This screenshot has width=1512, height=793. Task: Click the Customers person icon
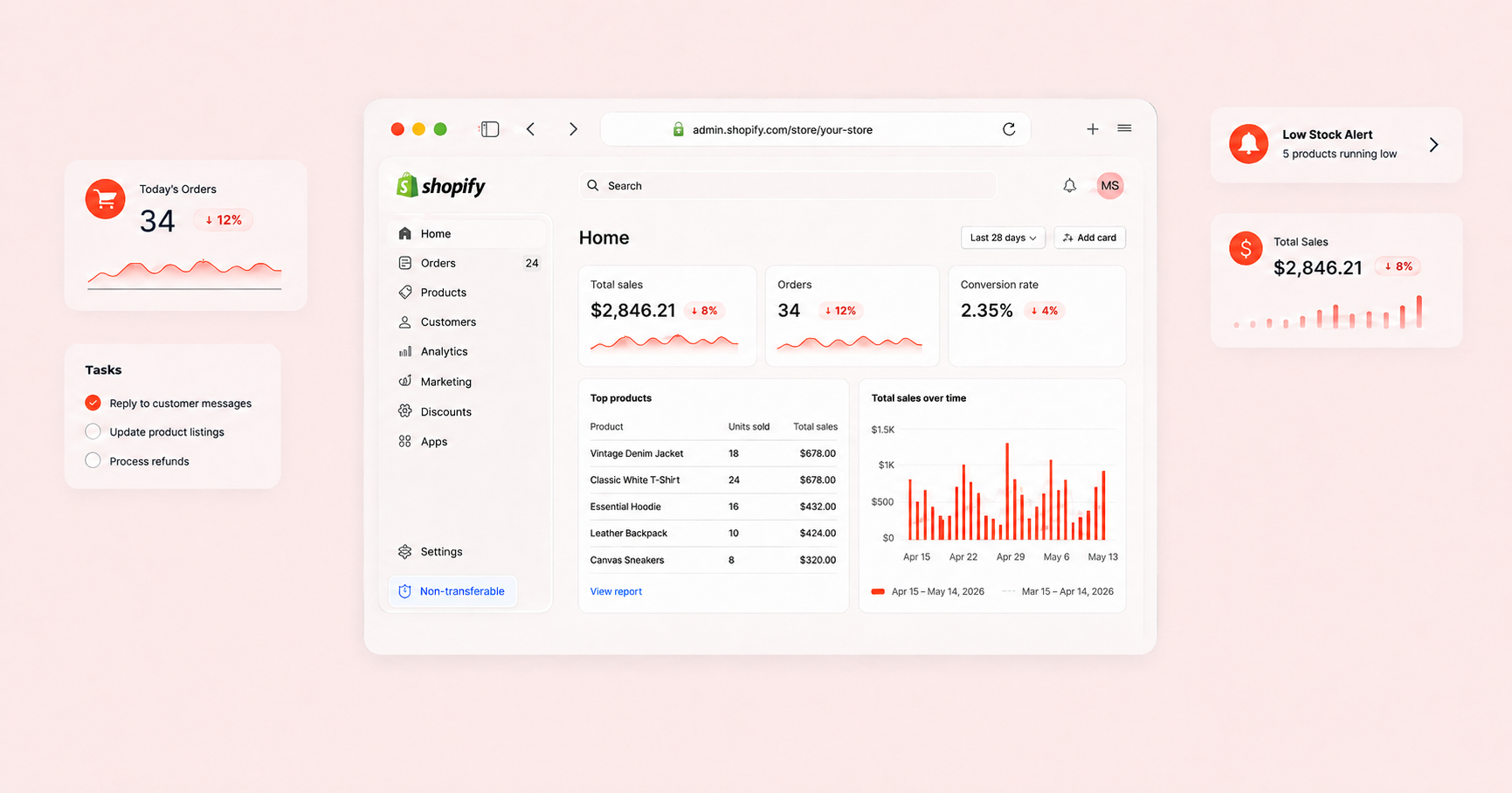[404, 321]
